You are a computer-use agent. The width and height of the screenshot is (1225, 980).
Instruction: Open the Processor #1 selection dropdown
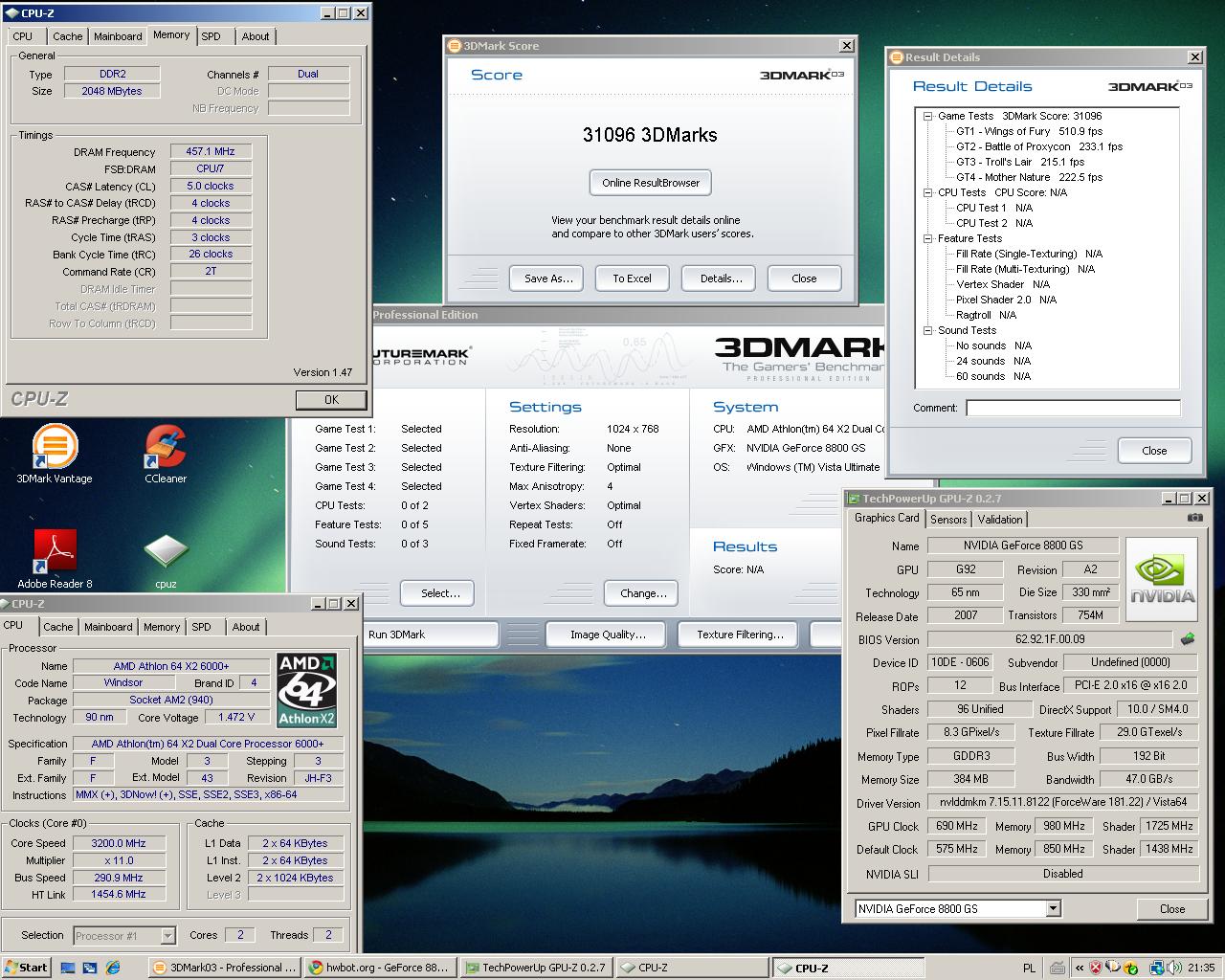[x=167, y=935]
